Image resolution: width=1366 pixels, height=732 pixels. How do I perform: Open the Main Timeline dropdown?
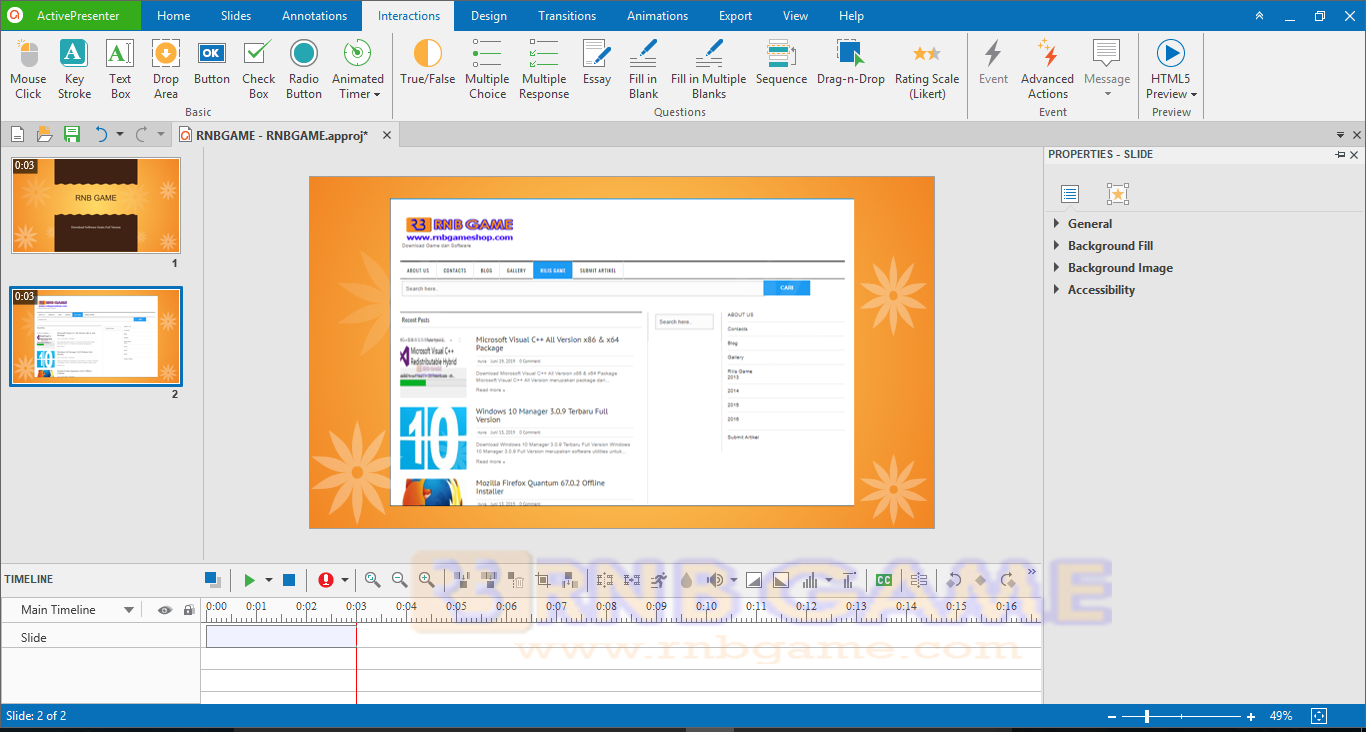point(129,610)
